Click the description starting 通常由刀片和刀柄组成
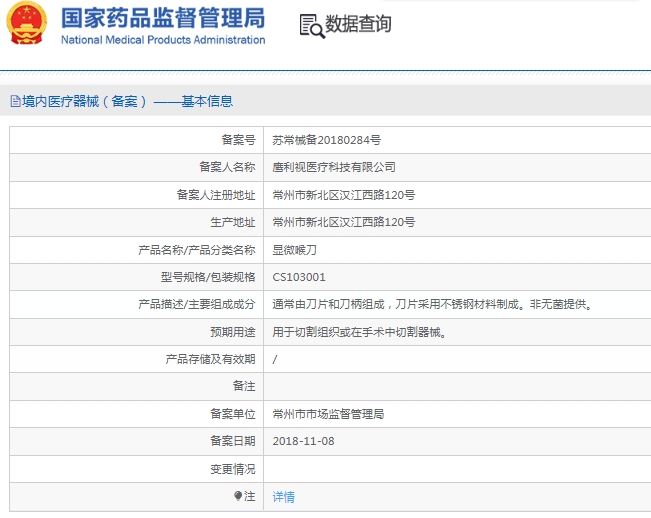Screen dimensions: 651x518 [x=433, y=304]
